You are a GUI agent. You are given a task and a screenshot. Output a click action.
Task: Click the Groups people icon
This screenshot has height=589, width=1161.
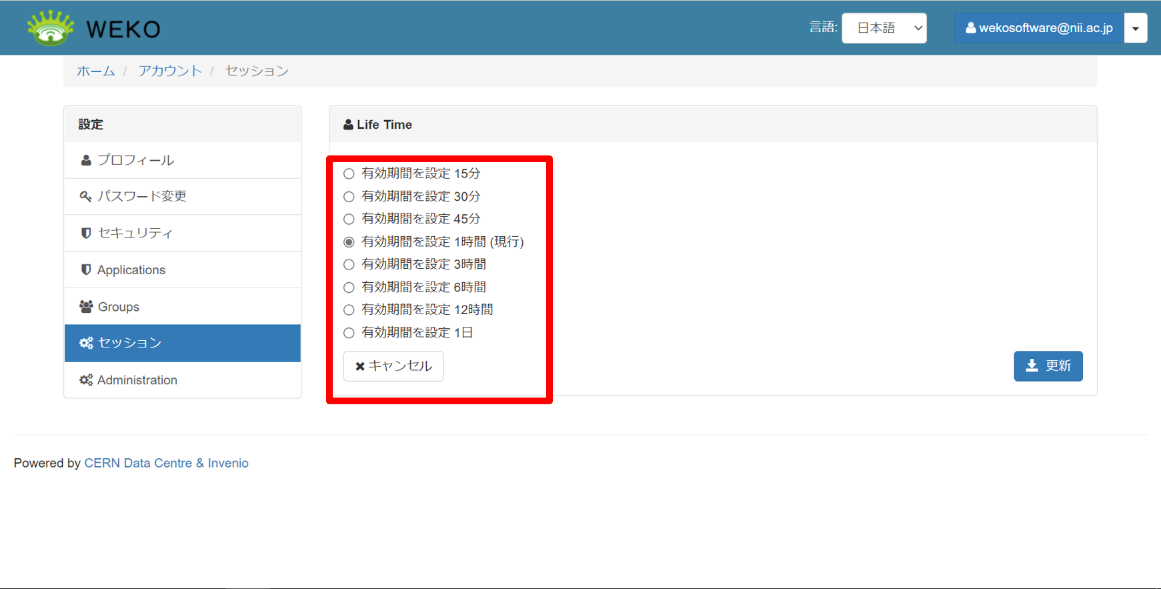[x=86, y=307]
